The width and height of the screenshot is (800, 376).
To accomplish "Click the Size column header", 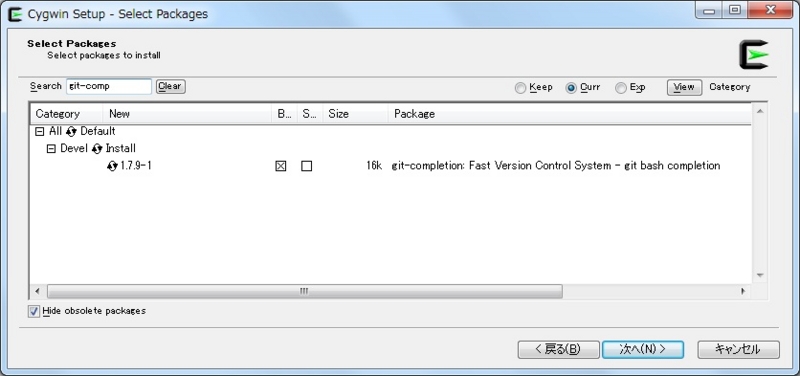I will (356, 114).
